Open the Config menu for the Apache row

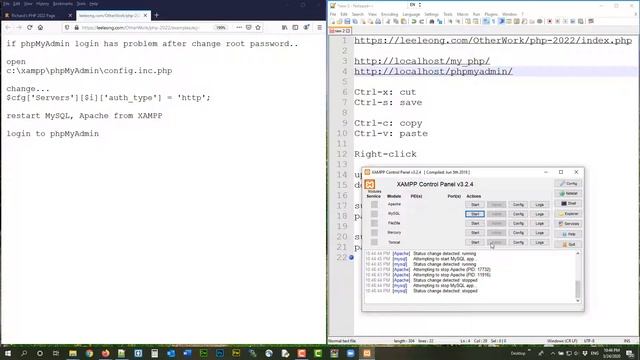518,204
